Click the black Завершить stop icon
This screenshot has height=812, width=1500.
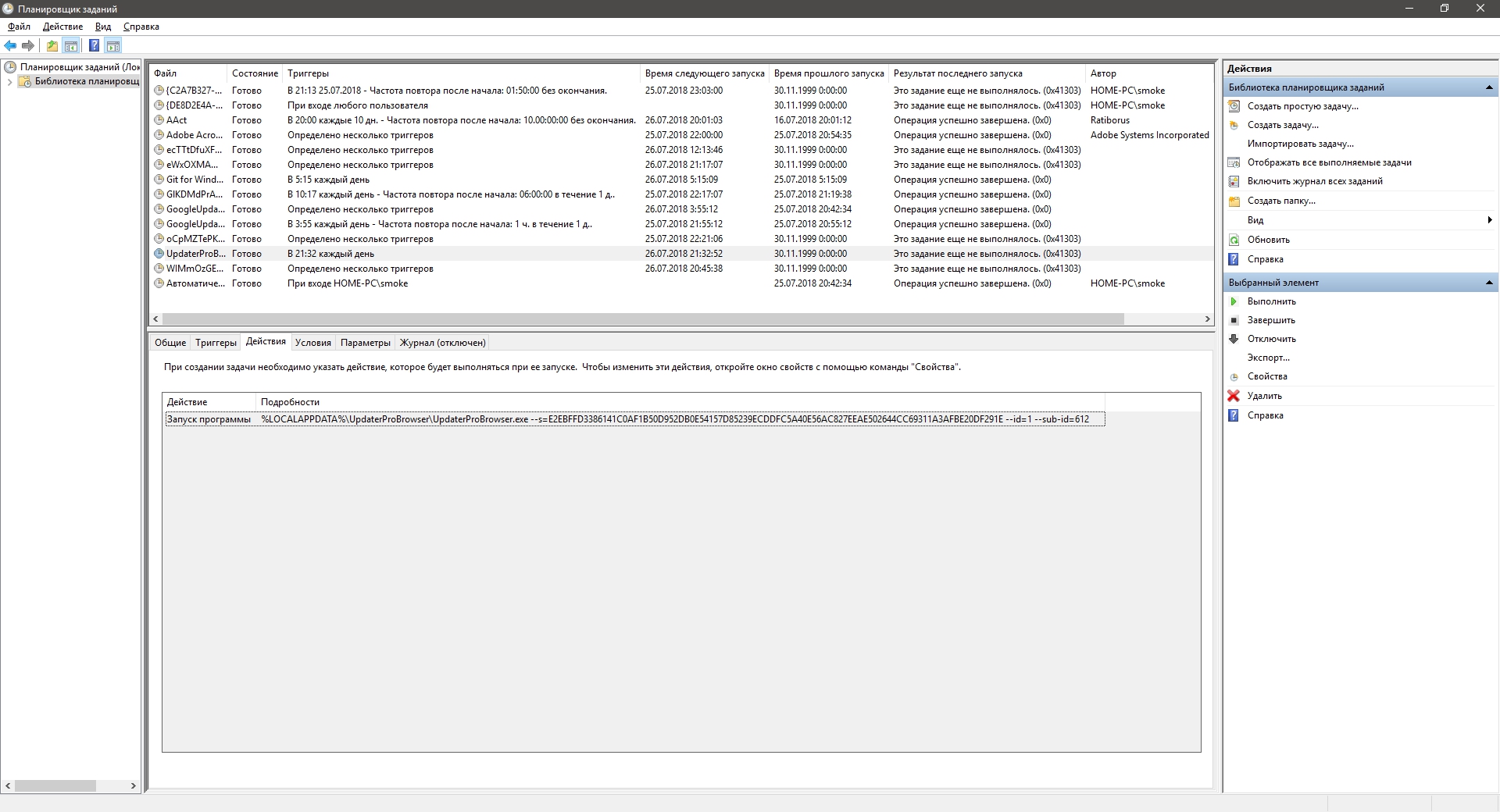coord(1234,320)
